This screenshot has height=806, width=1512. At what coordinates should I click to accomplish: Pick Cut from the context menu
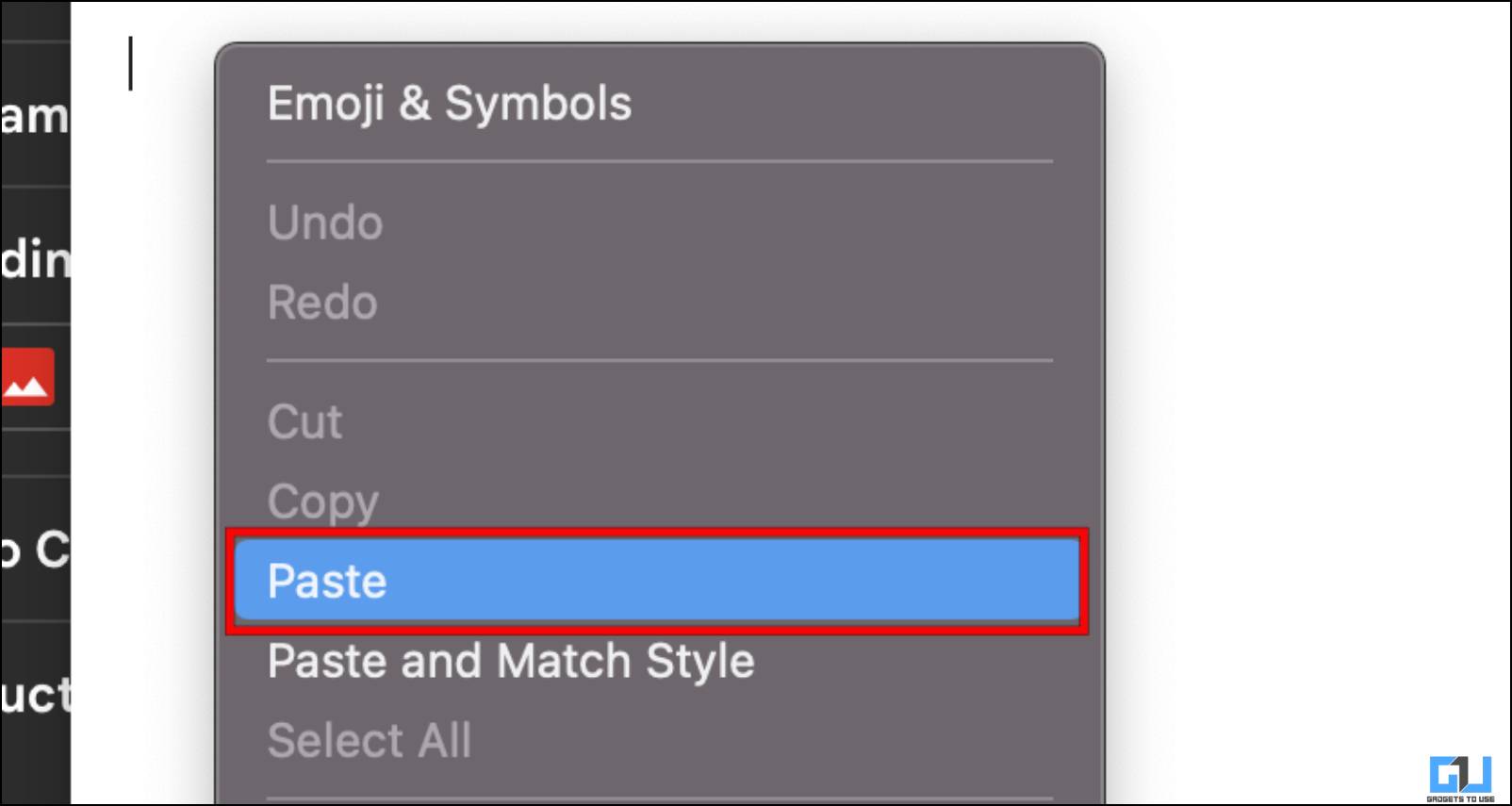[x=304, y=421]
